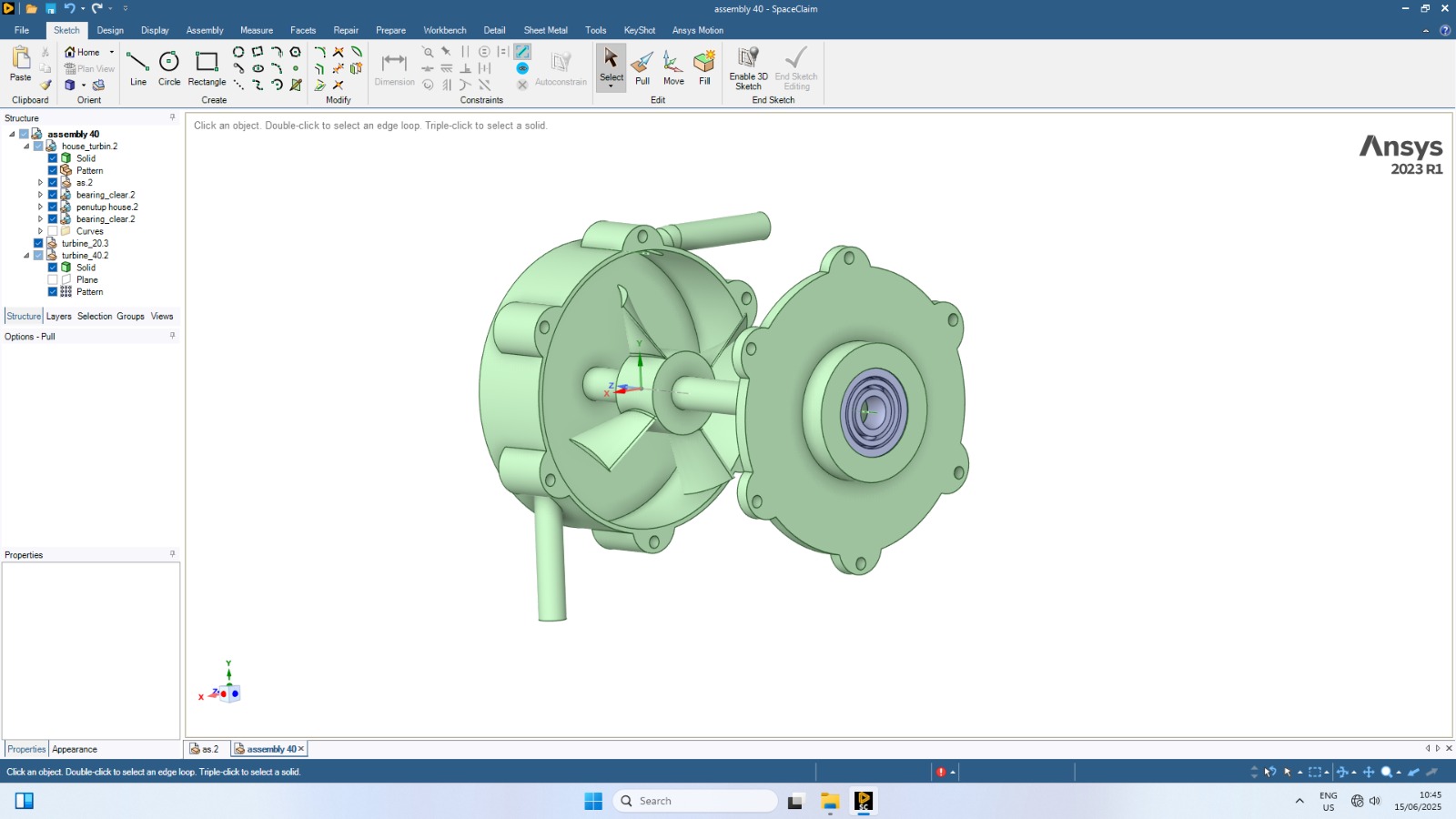Uncheck the turbine_20.3 visibility checkbox
The image size is (1456, 819).
38,244
